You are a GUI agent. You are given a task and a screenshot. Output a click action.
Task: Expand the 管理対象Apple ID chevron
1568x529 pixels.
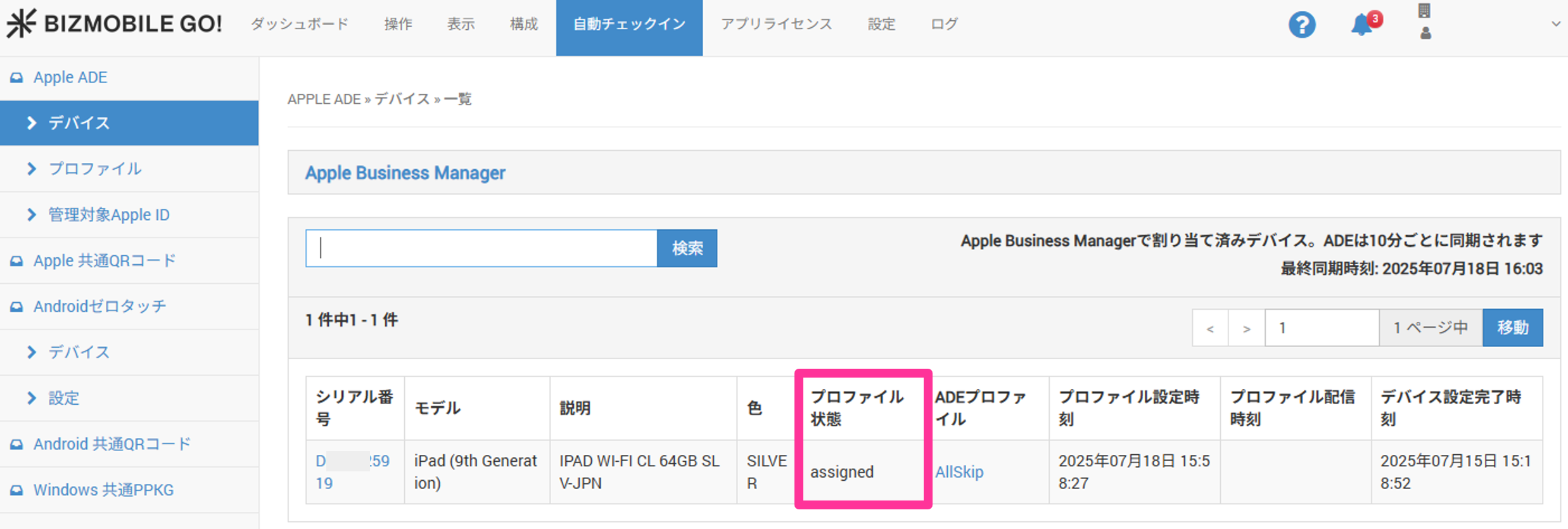click(32, 215)
